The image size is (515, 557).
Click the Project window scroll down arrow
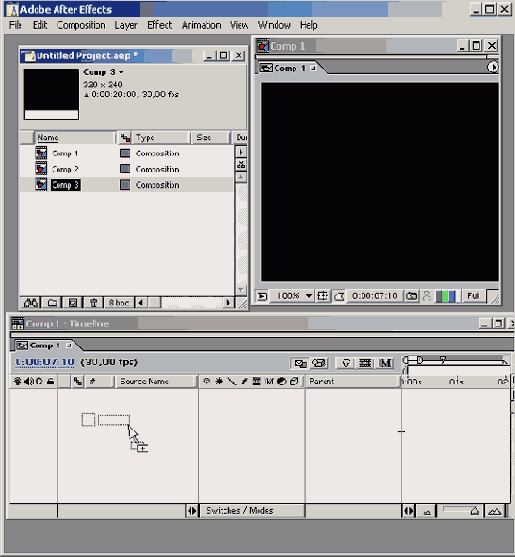pos(241,290)
